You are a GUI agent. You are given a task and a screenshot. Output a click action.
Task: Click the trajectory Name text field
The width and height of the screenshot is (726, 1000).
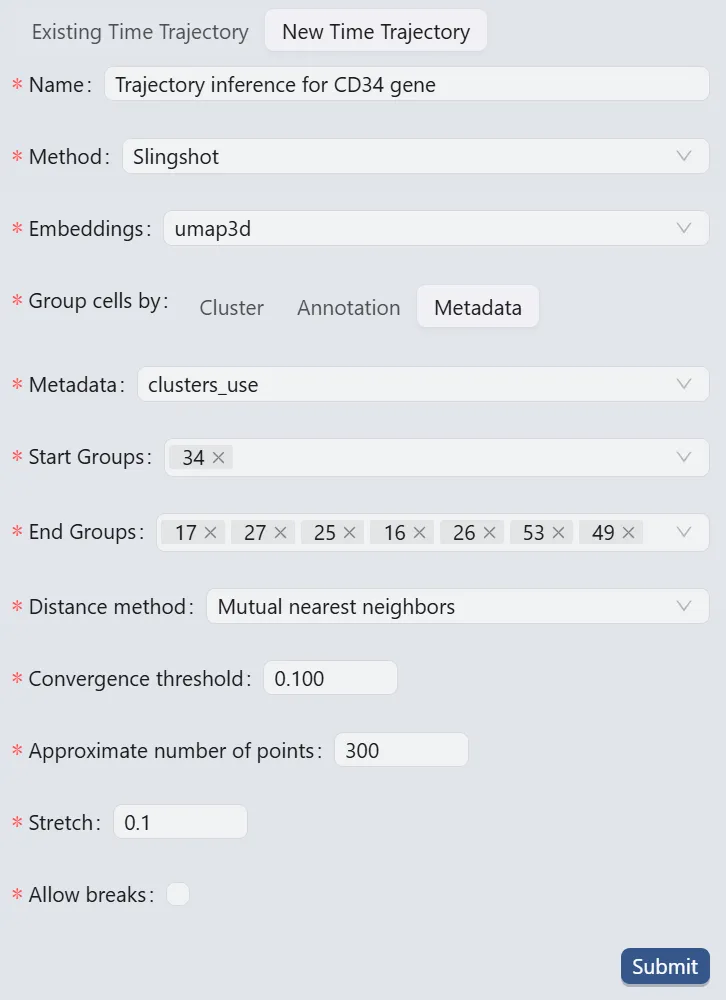click(x=407, y=84)
